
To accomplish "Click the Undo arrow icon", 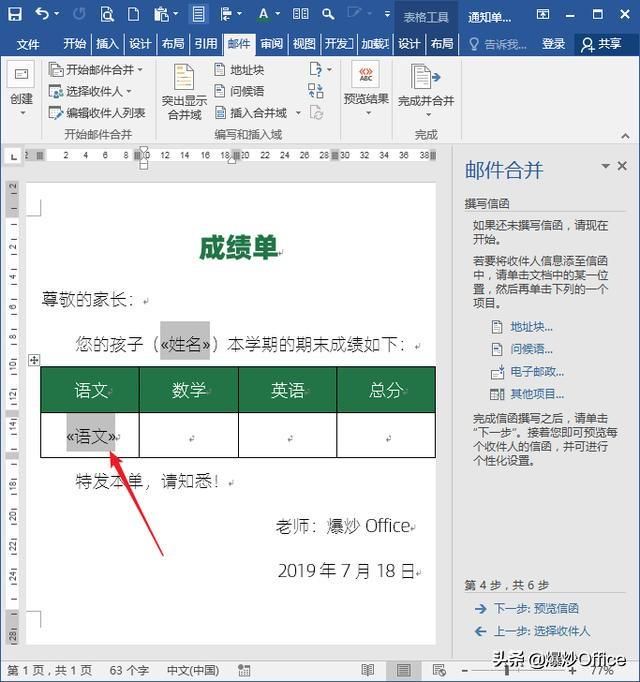I will (42, 14).
